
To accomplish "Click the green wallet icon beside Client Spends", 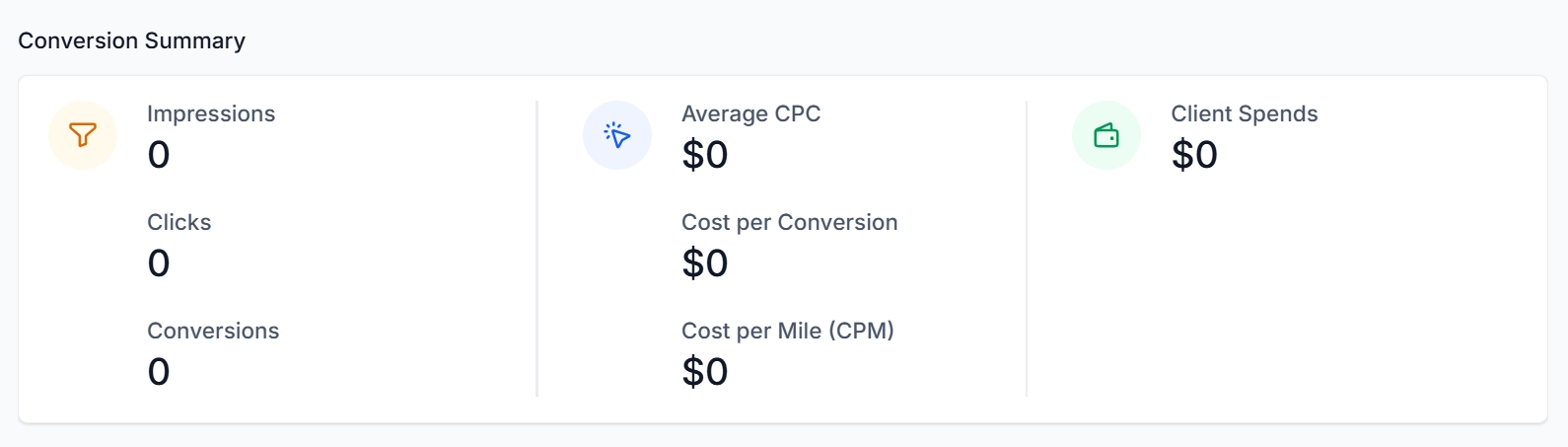I will pyautogui.click(x=1106, y=135).
